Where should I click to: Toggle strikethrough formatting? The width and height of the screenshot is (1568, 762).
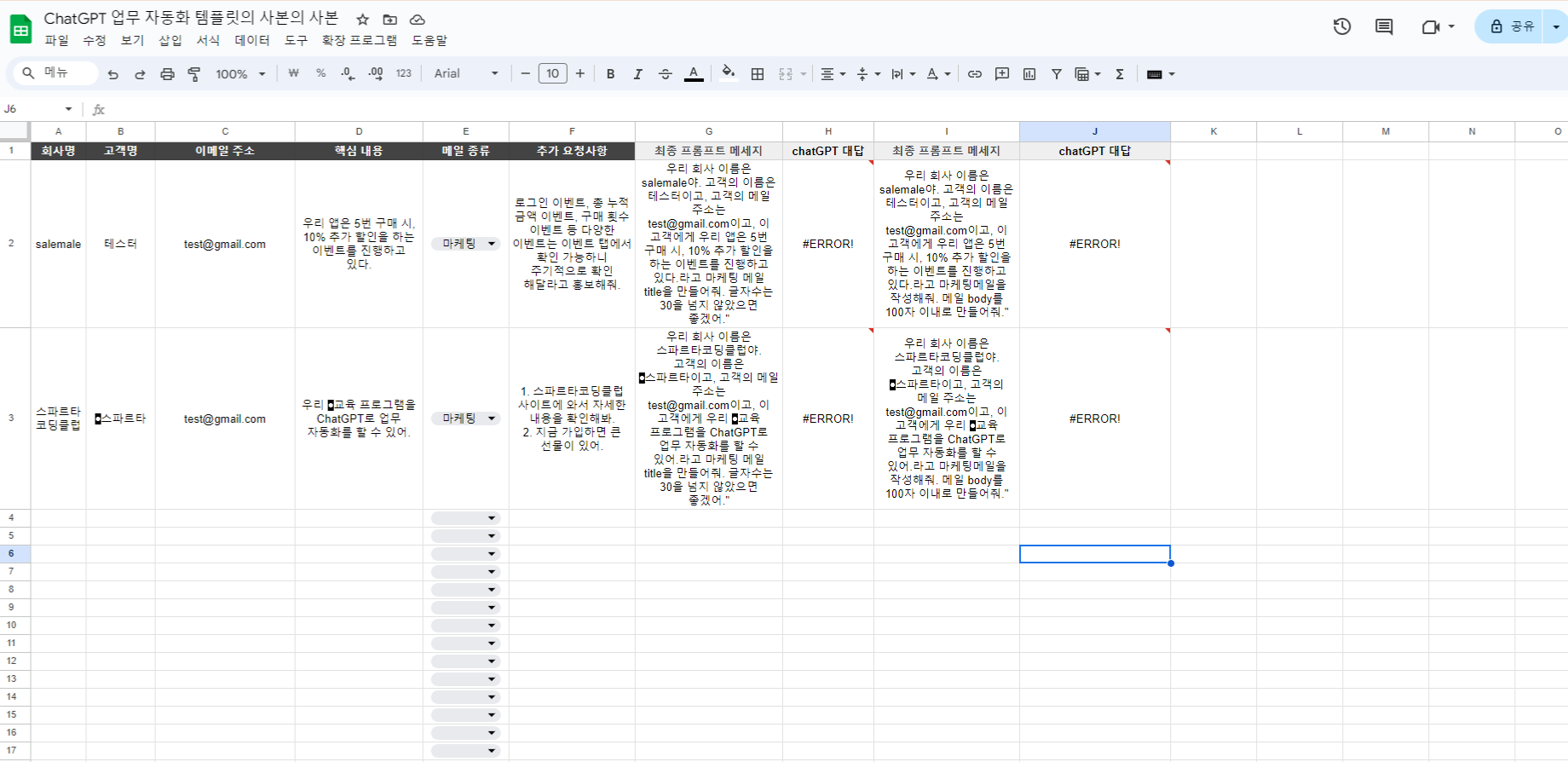click(666, 74)
